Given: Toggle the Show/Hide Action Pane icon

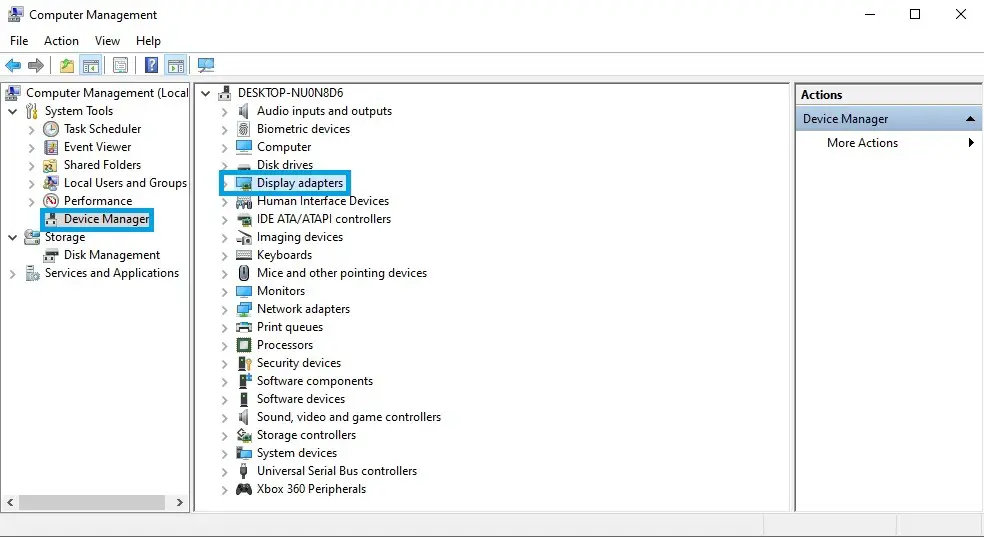Looking at the screenshot, I should tap(176, 65).
